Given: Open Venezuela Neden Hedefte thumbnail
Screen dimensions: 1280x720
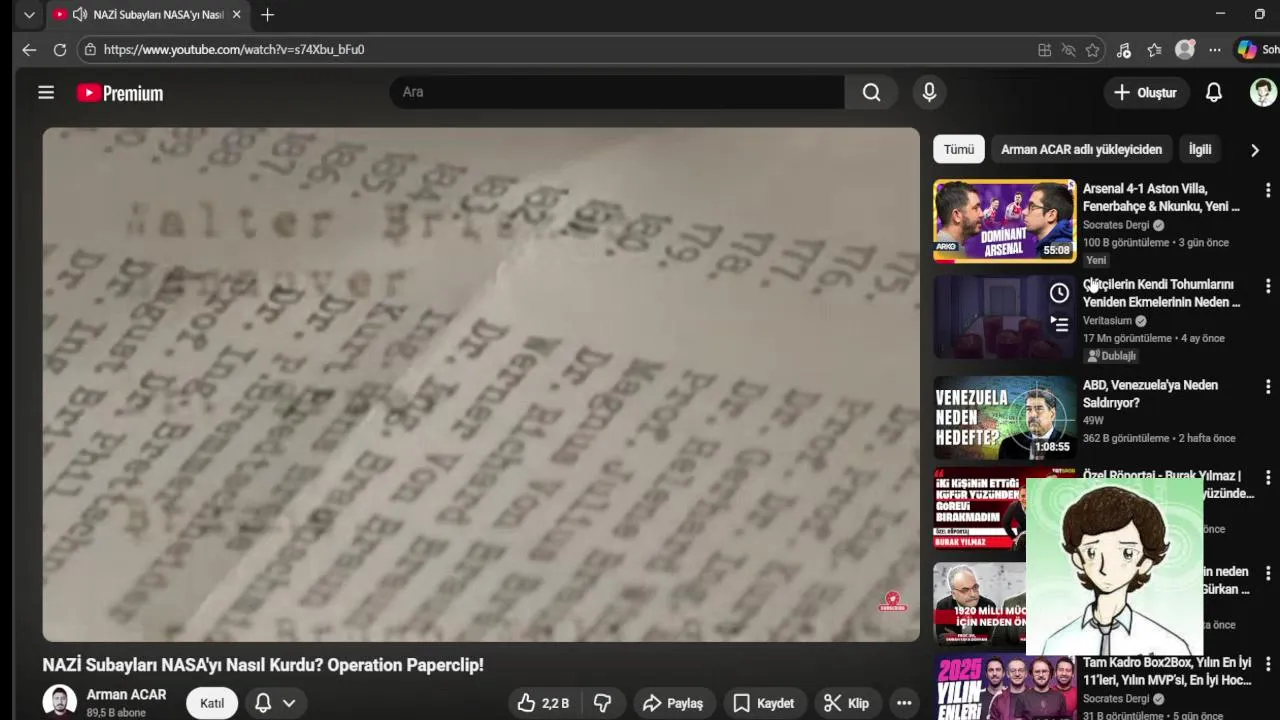Looking at the screenshot, I should pos(1005,417).
